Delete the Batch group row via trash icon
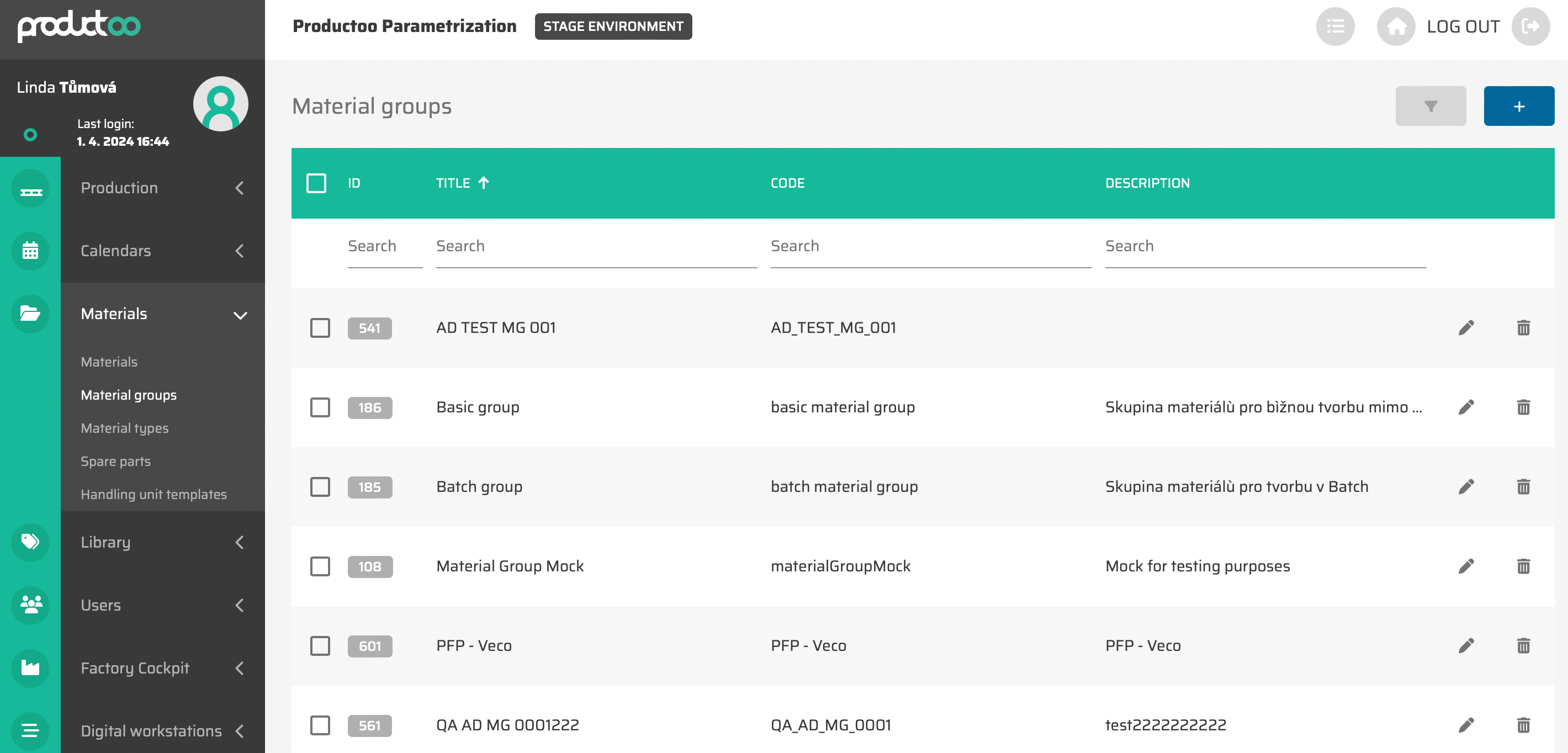The image size is (1568, 753). point(1523,486)
